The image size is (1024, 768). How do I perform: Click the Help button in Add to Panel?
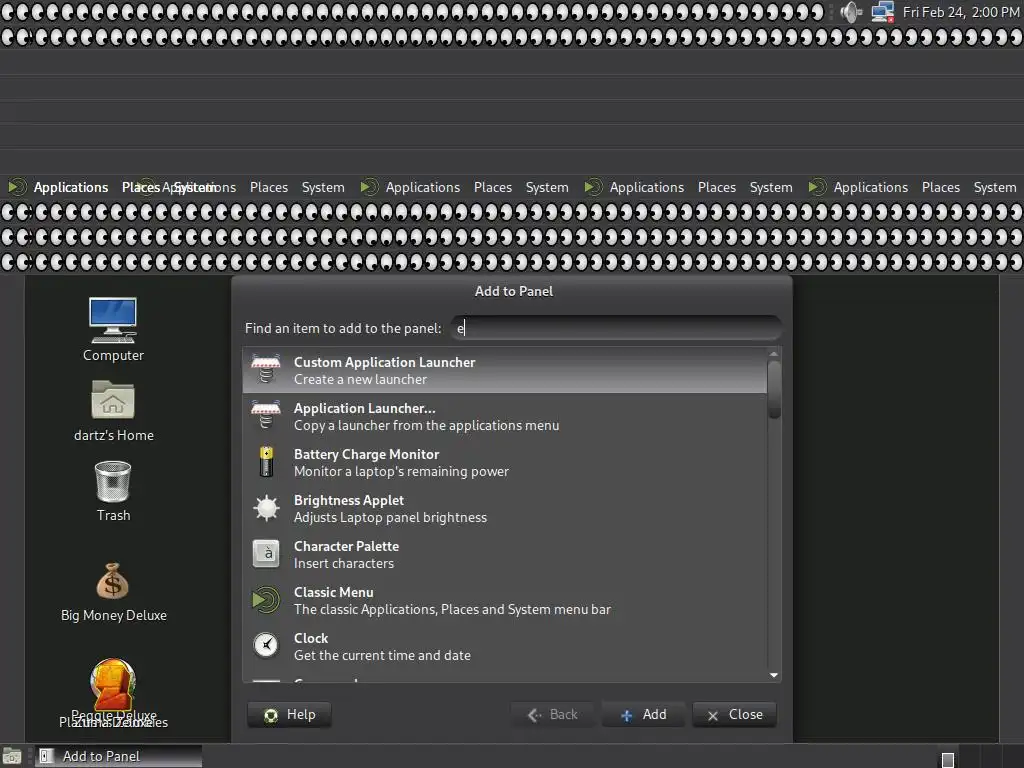point(289,714)
